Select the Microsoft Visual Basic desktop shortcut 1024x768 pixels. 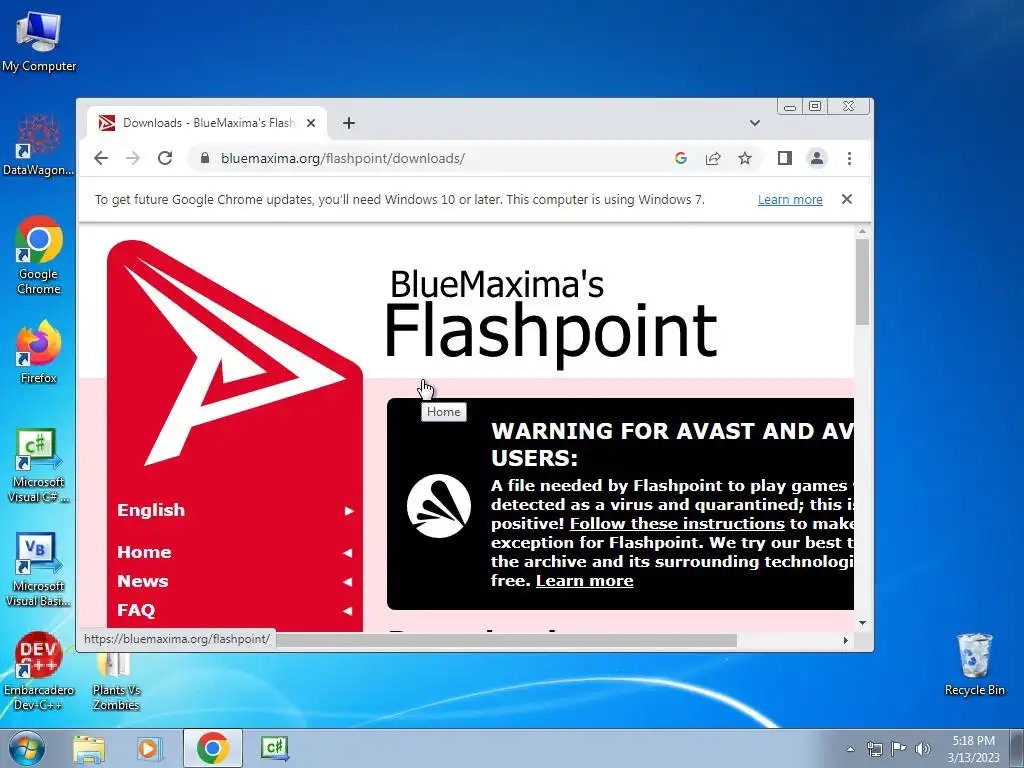click(39, 569)
